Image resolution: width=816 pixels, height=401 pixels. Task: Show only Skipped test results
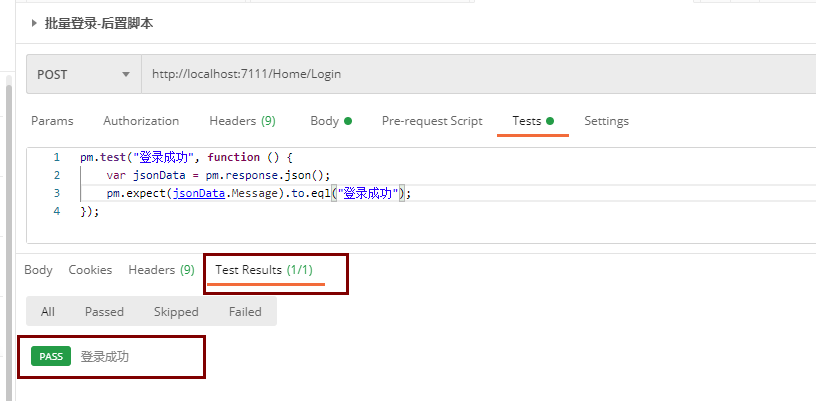176,312
